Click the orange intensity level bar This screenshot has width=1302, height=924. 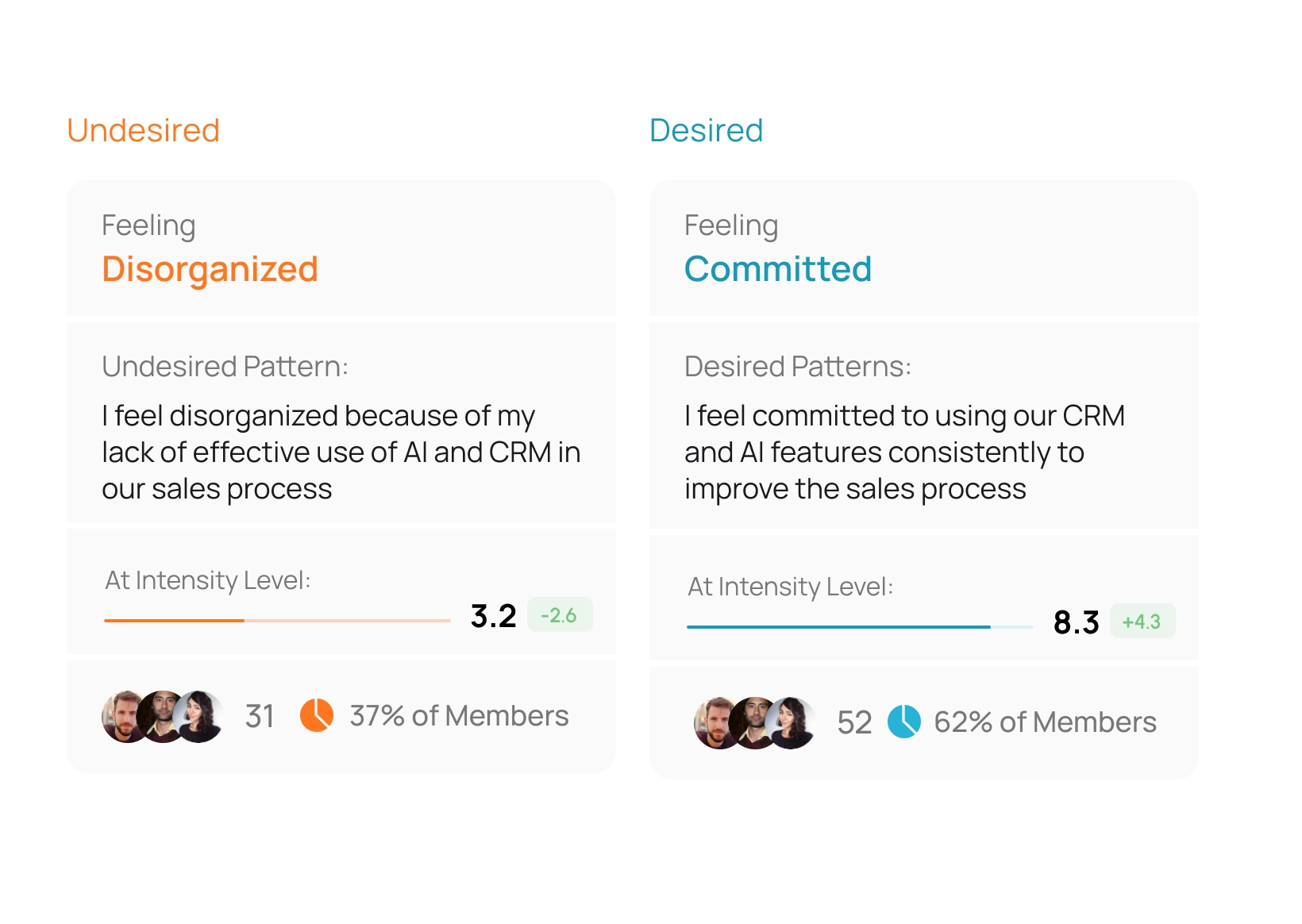(276, 620)
